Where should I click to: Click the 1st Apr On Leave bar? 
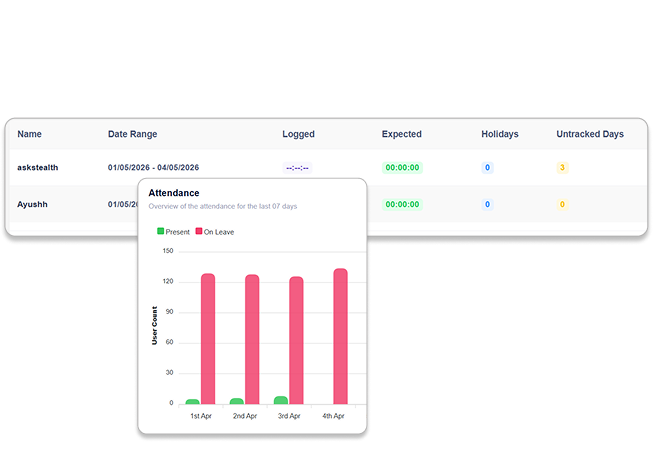point(208,339)
